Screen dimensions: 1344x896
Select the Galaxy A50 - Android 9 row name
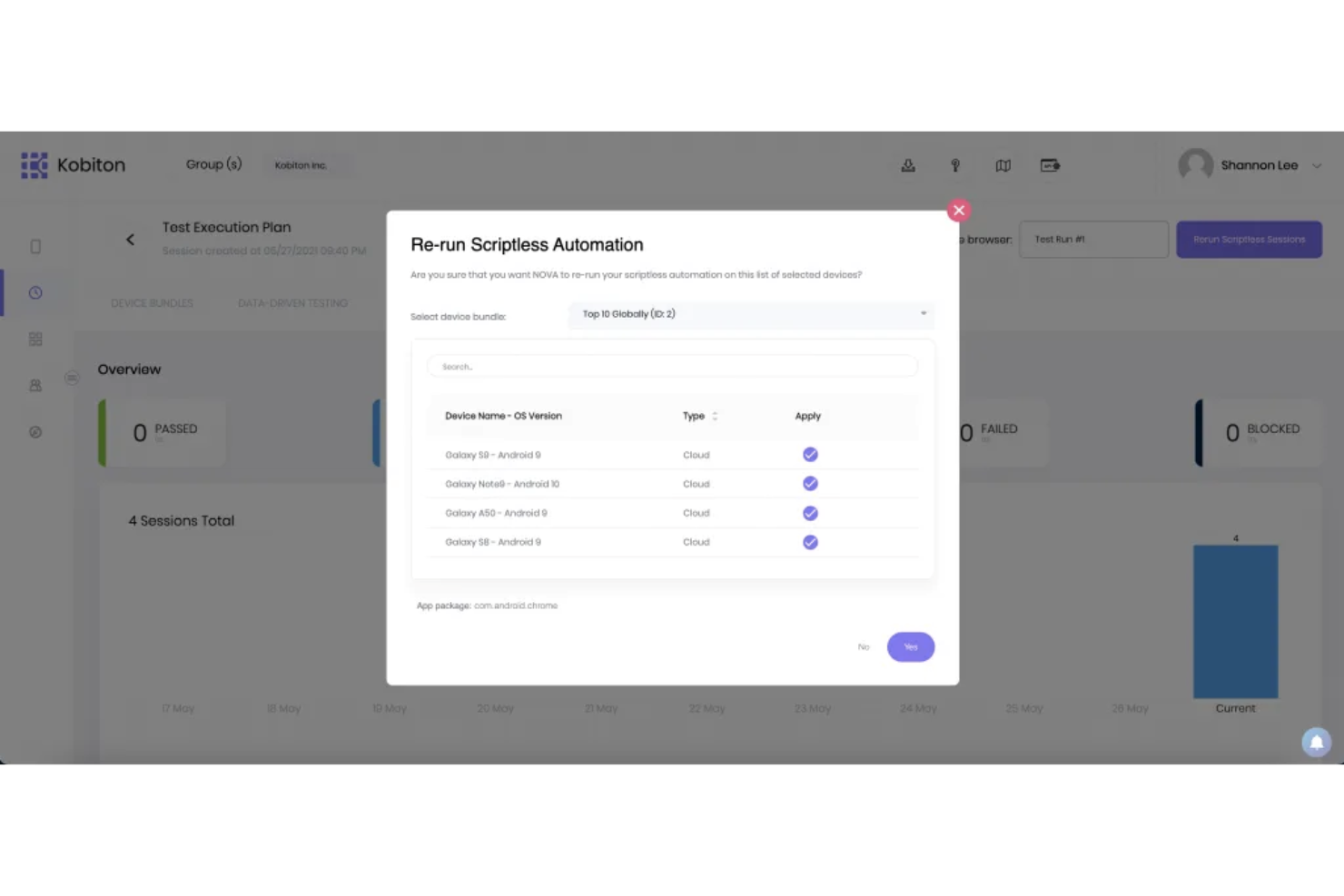point(496,513)
